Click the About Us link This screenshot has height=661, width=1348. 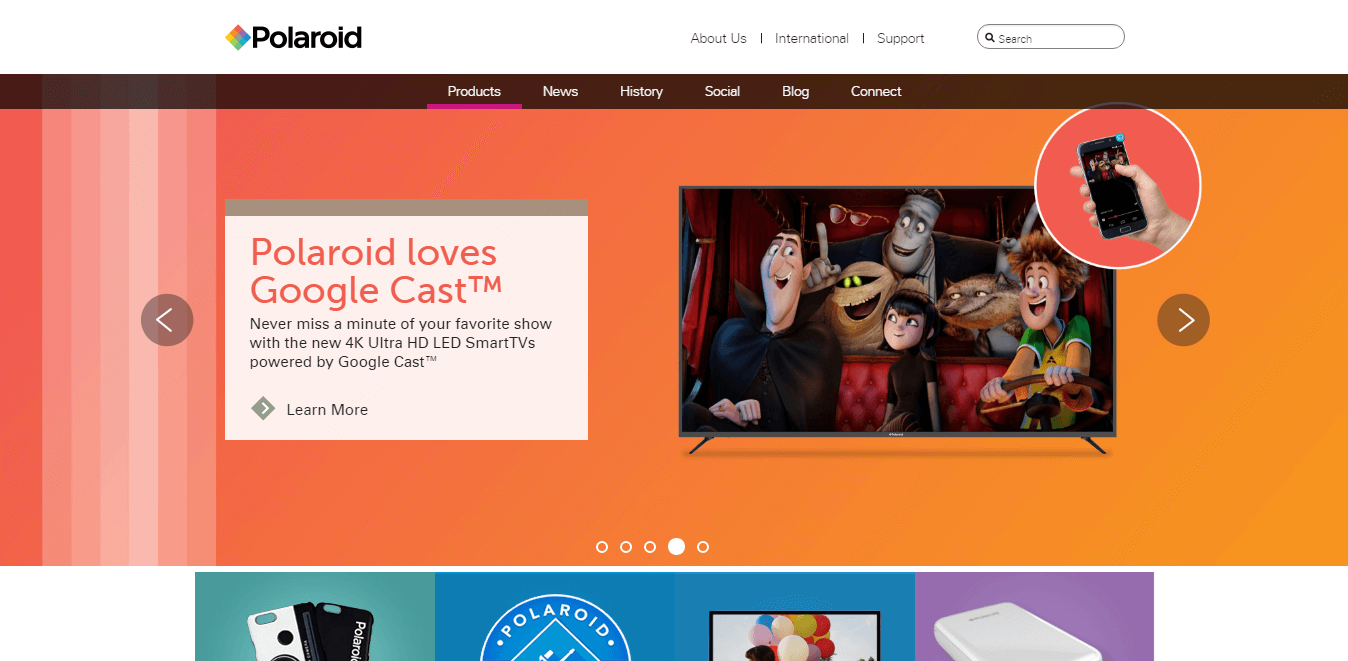click(718, 38)
